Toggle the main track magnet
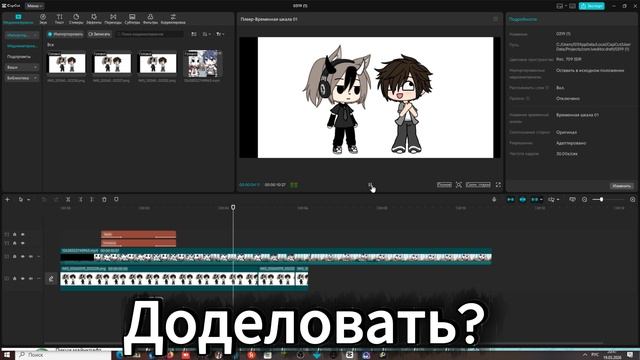Viewport: 640px width, 360px height. (510, 199)
